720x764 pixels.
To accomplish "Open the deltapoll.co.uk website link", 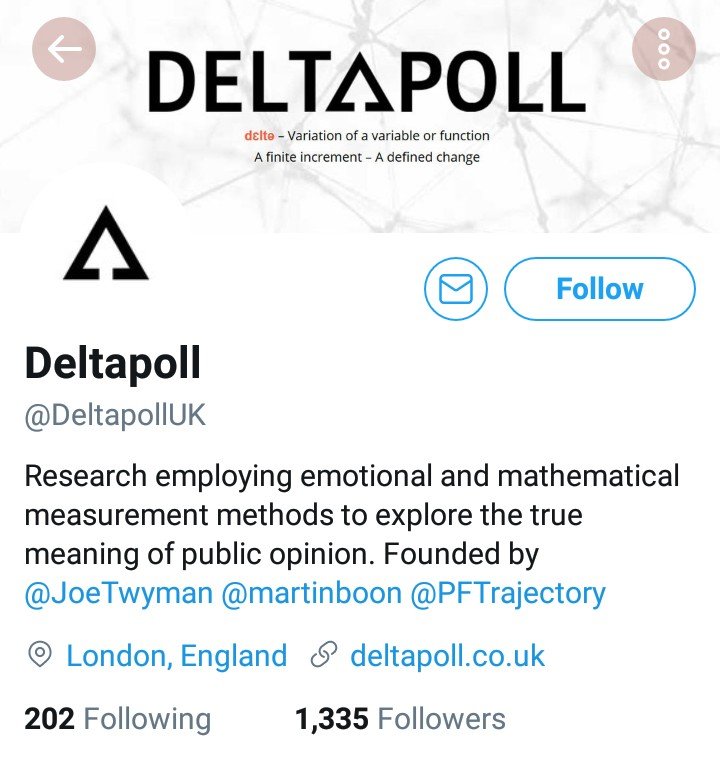I will click(x=447, y=656).
